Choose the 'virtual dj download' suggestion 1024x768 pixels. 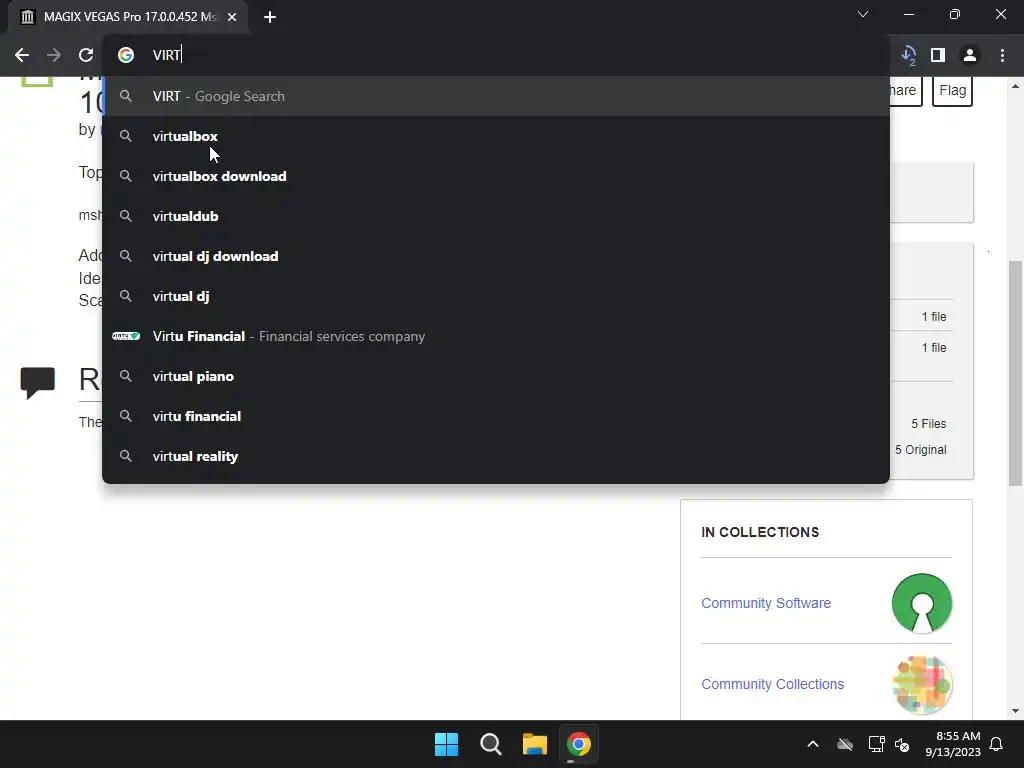click(496, 256)
